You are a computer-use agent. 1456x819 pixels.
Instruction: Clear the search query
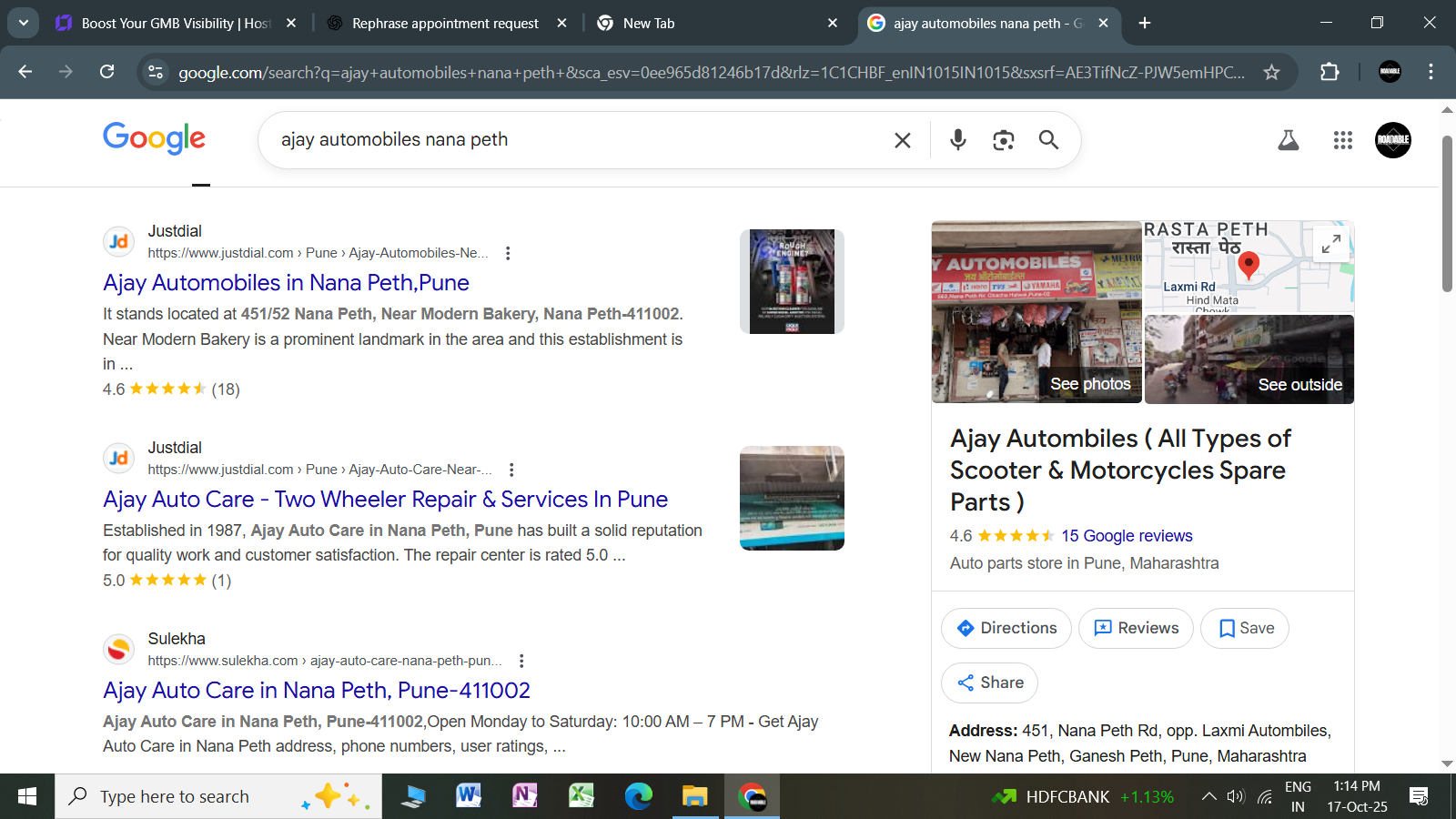(x=902, y=140)
